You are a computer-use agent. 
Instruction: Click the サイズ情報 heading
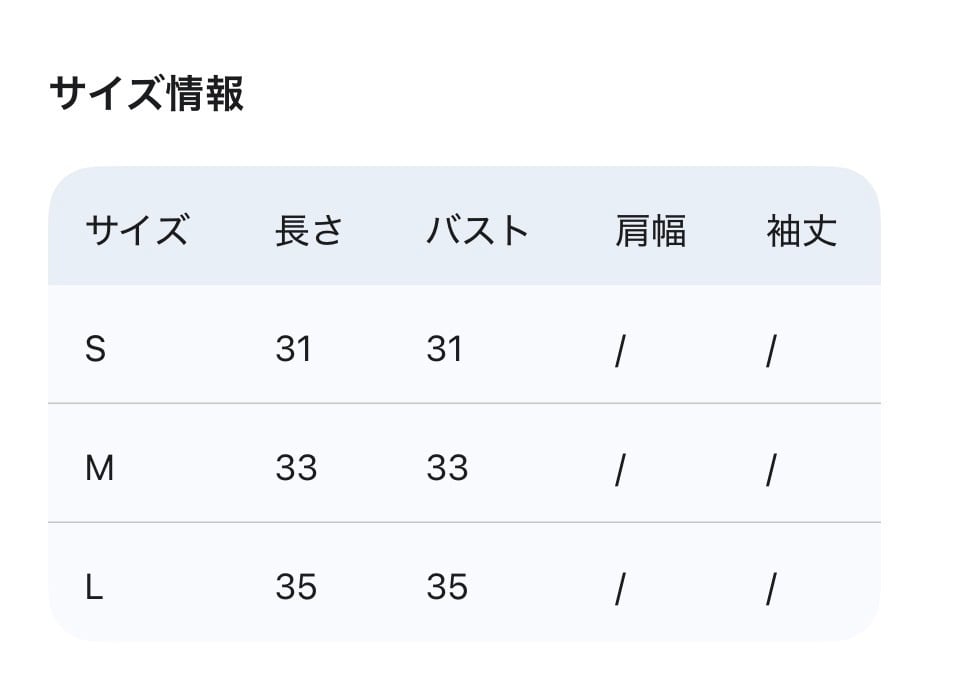146,95
